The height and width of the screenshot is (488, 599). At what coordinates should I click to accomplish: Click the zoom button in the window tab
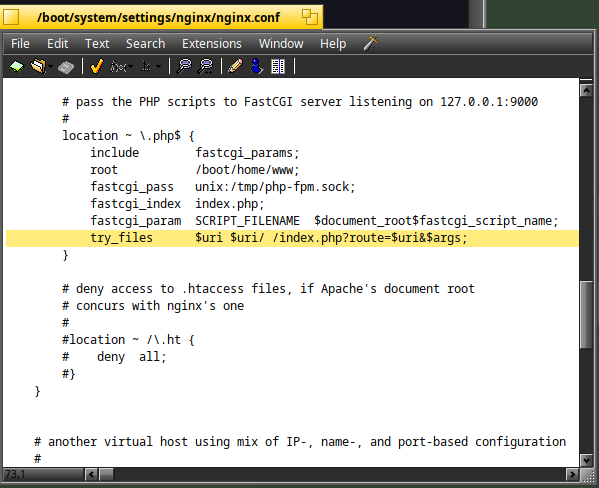(x=309, y=17)
